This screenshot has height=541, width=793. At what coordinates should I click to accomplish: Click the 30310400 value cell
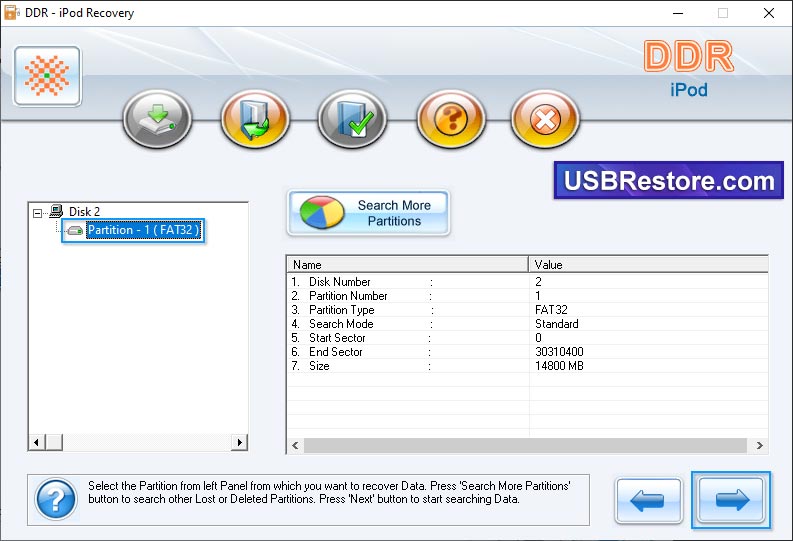click(559, 352)
